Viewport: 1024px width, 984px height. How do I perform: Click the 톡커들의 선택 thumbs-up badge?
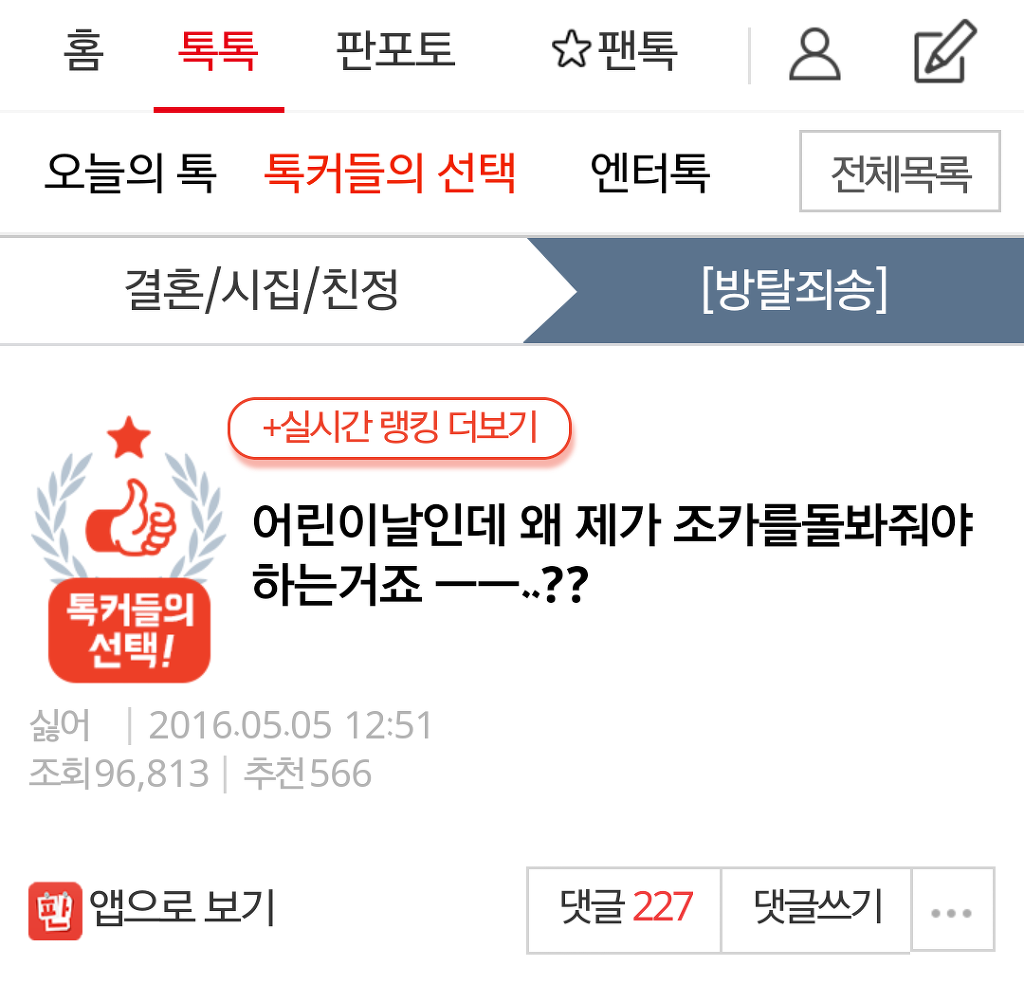(x=129, y=550)
